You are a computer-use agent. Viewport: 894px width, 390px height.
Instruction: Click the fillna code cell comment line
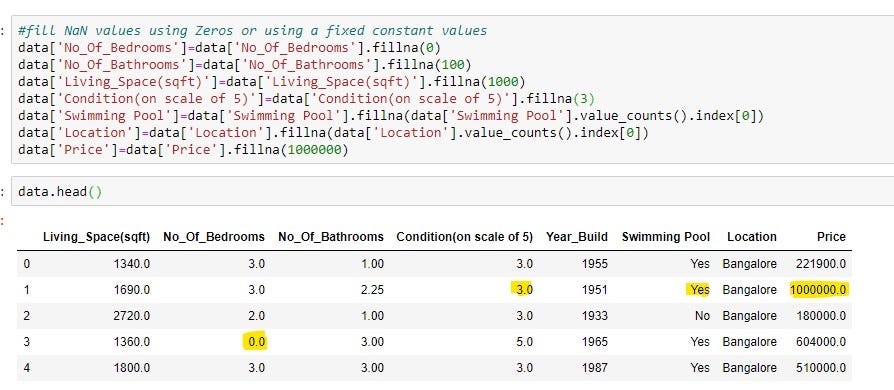click(252, 30)
